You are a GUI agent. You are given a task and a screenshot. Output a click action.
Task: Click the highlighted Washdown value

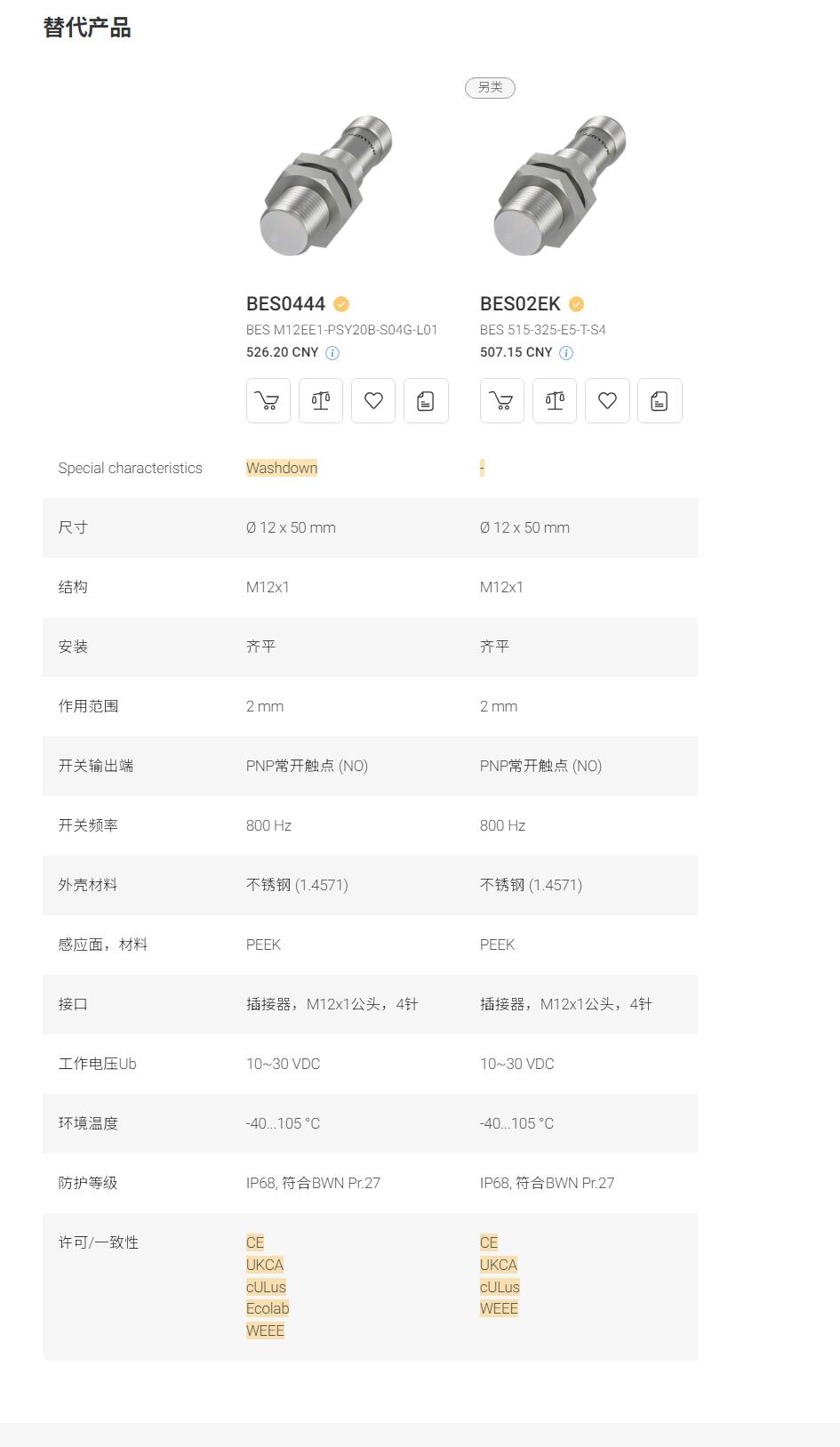[x=282, y=468]
